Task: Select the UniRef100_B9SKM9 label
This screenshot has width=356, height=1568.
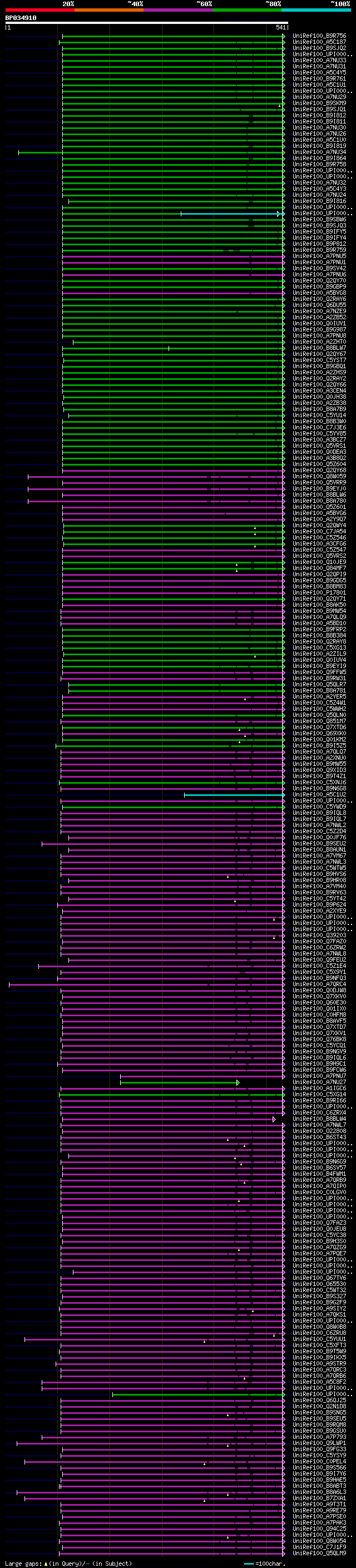Action: (319, 103)
